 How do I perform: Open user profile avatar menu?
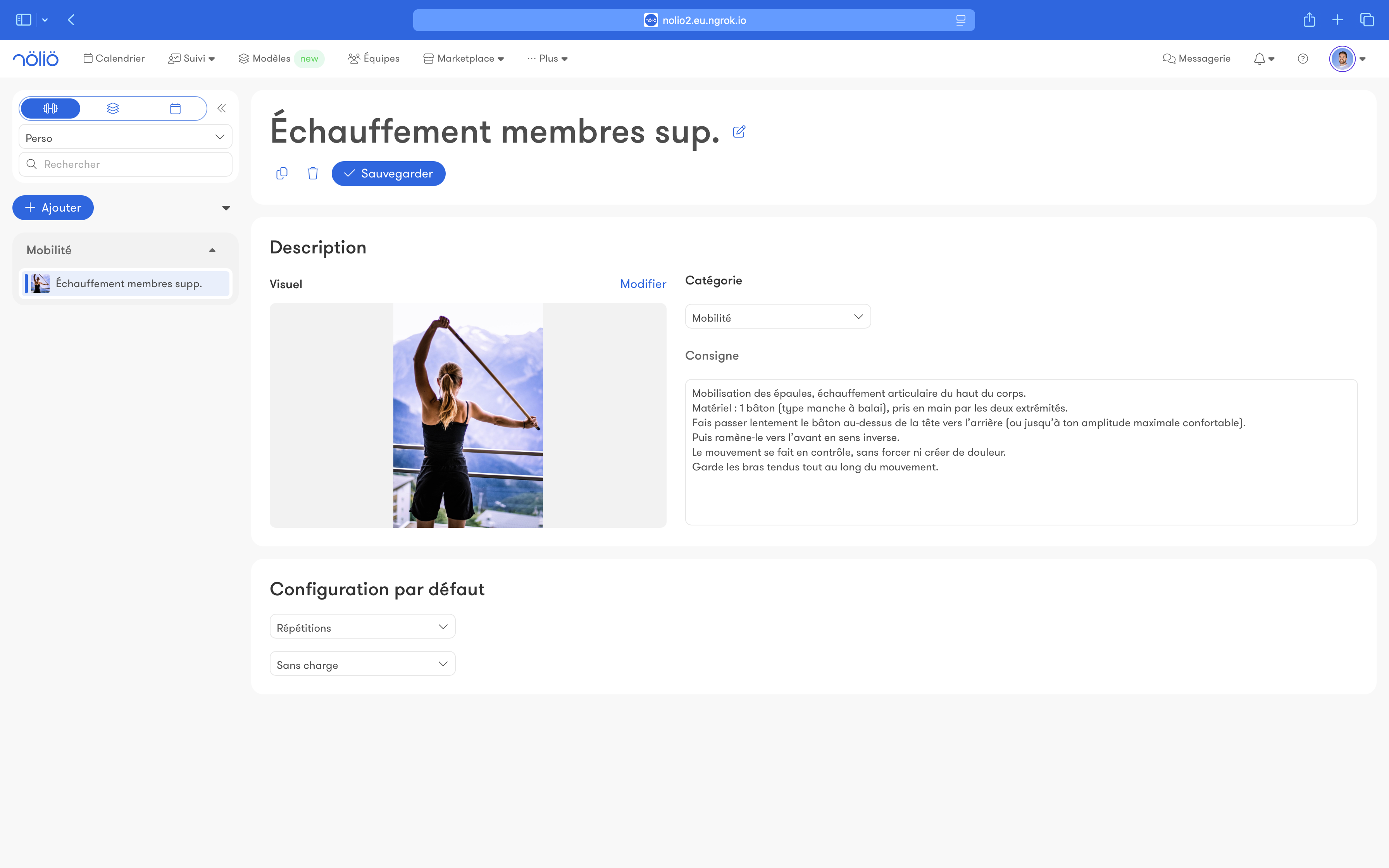click(x=1342, y=59)
